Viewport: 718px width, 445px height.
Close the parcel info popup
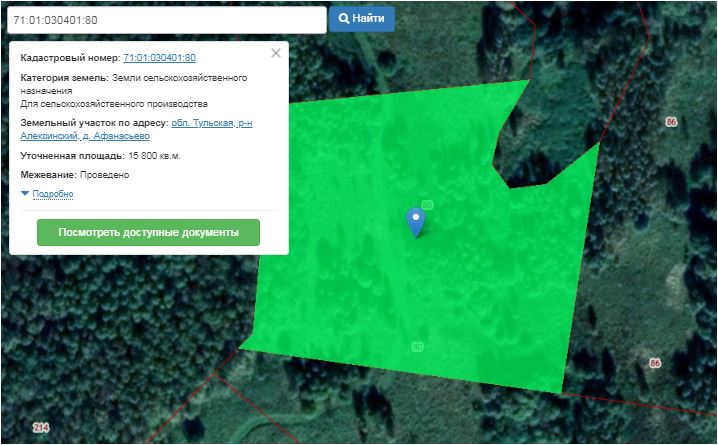[276, 53]
